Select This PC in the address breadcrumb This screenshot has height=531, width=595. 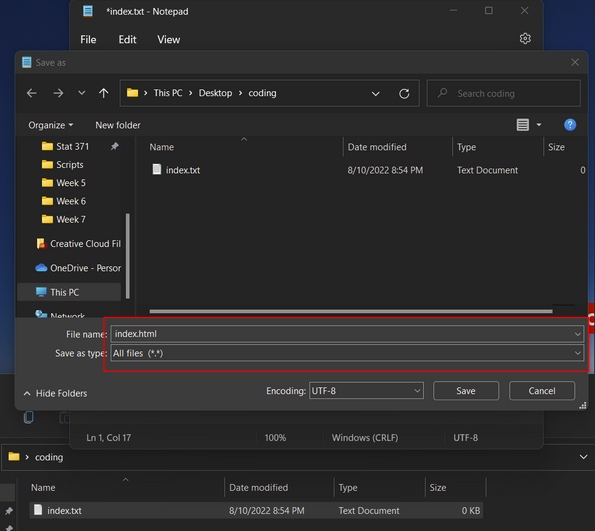168,93
